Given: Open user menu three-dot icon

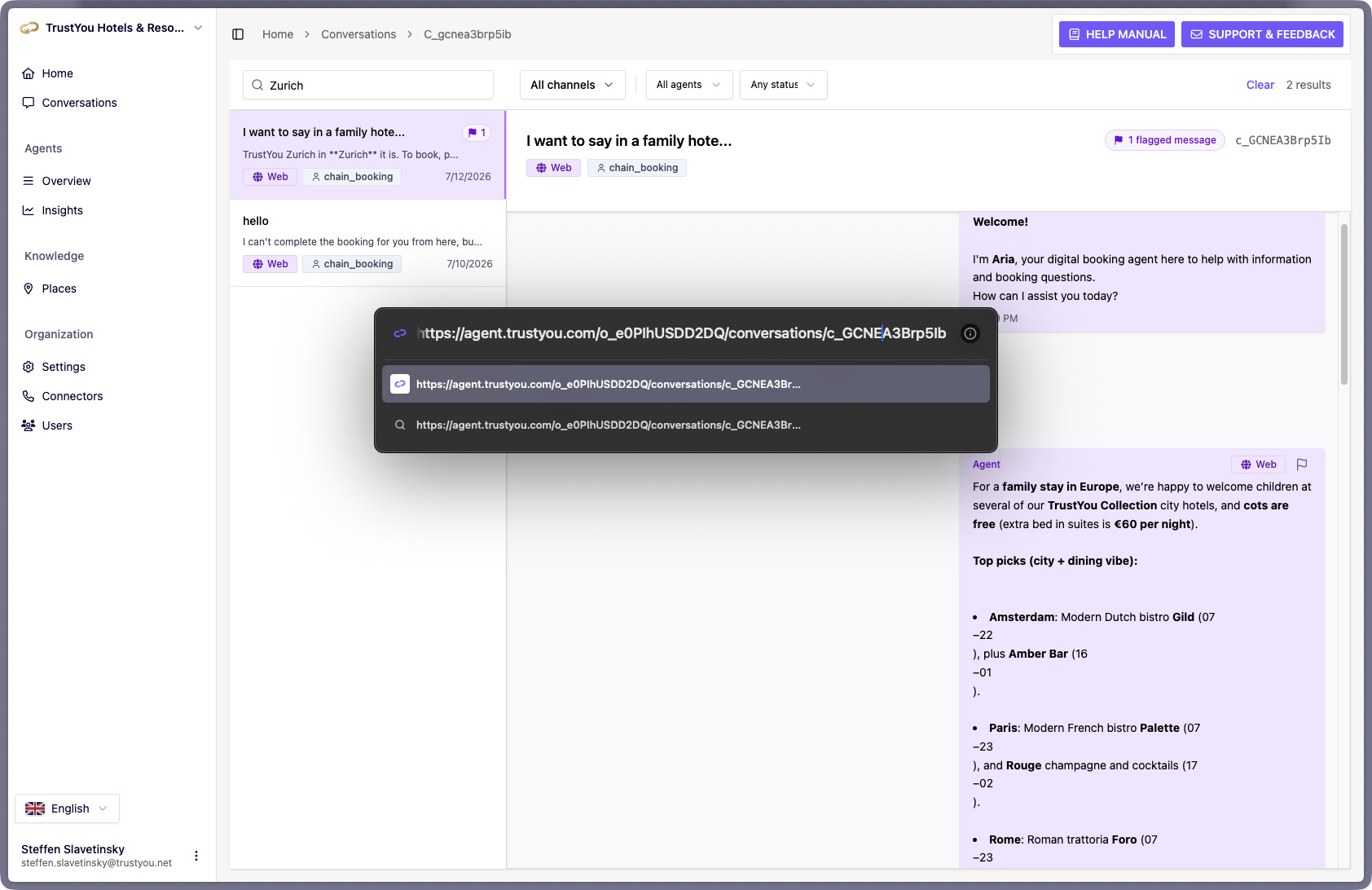Looking at the screenshot, I should pos(196,856).
